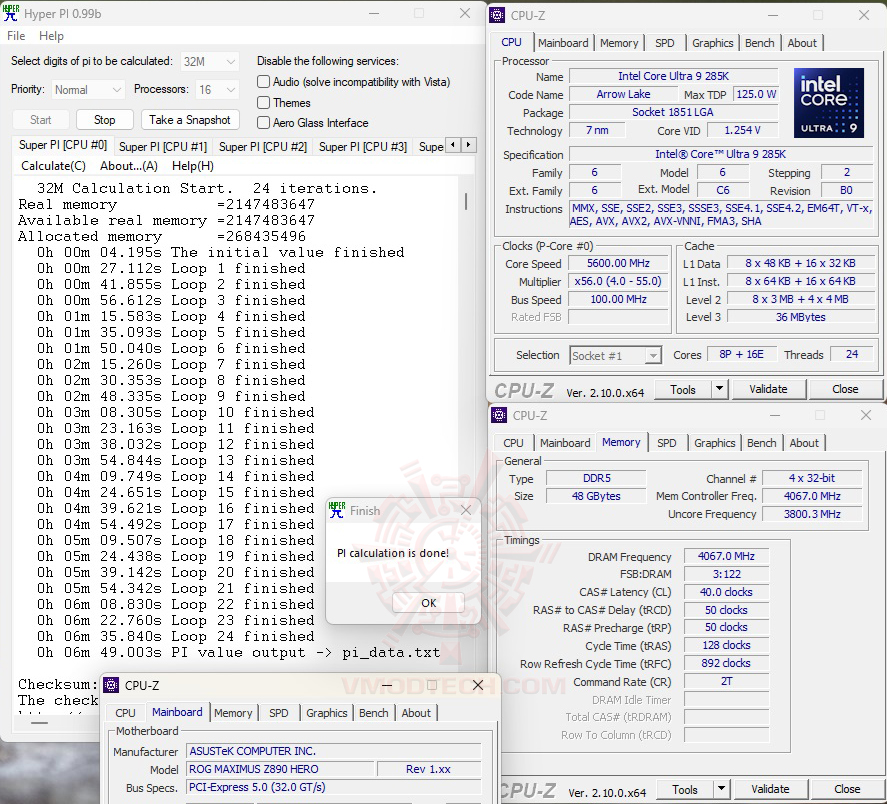Switch to the SPD tab in CPU-Z
This screenshot has height=804, width=887.
point(665,43)
